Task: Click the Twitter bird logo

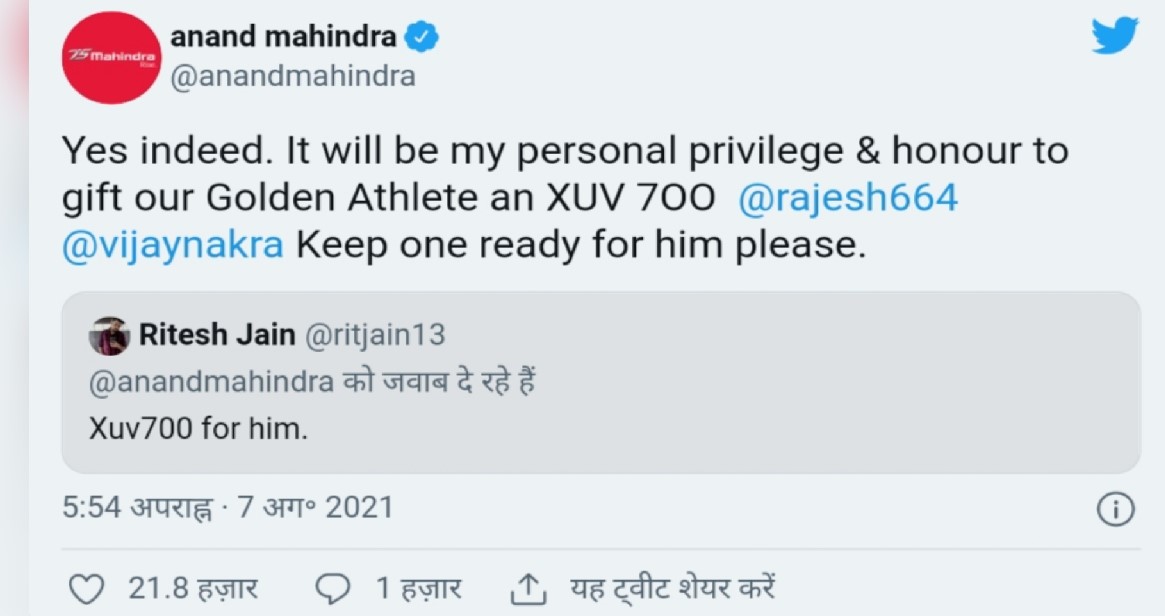Action: 1114,36
